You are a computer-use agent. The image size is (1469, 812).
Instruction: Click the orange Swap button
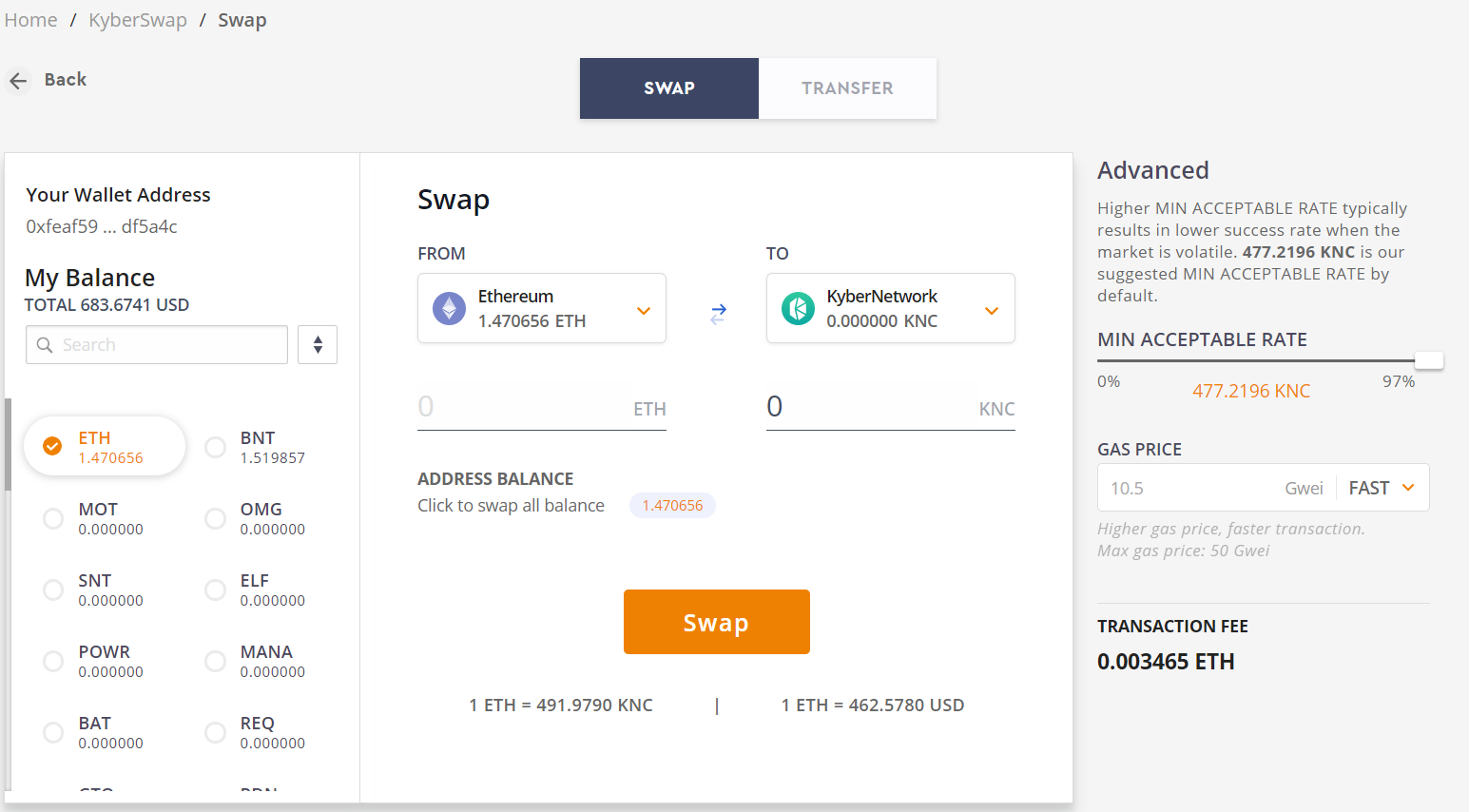[x=717, y=622]
